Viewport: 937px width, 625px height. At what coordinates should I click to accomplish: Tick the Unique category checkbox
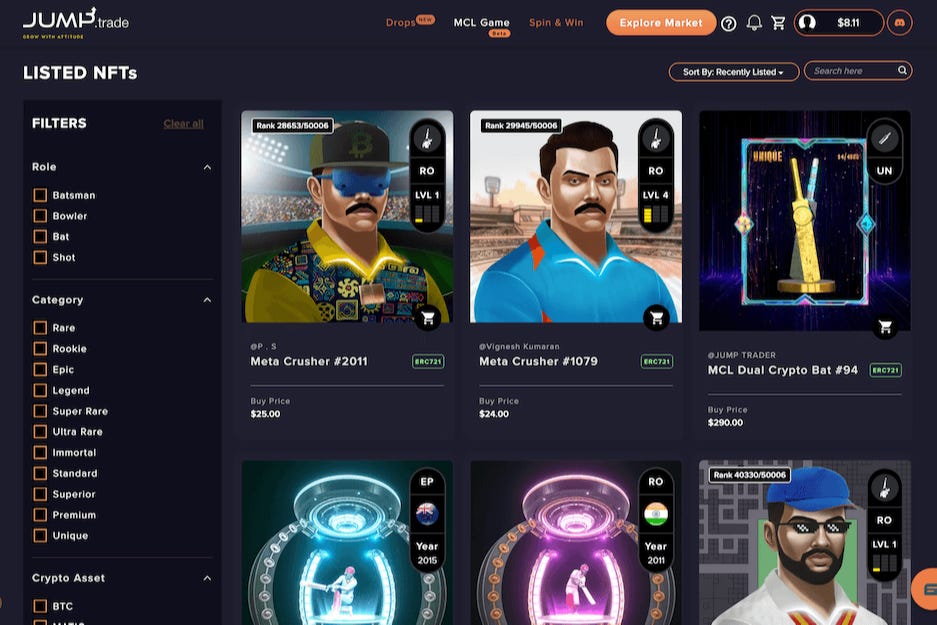pyautogui.click(x=40, y=535)
